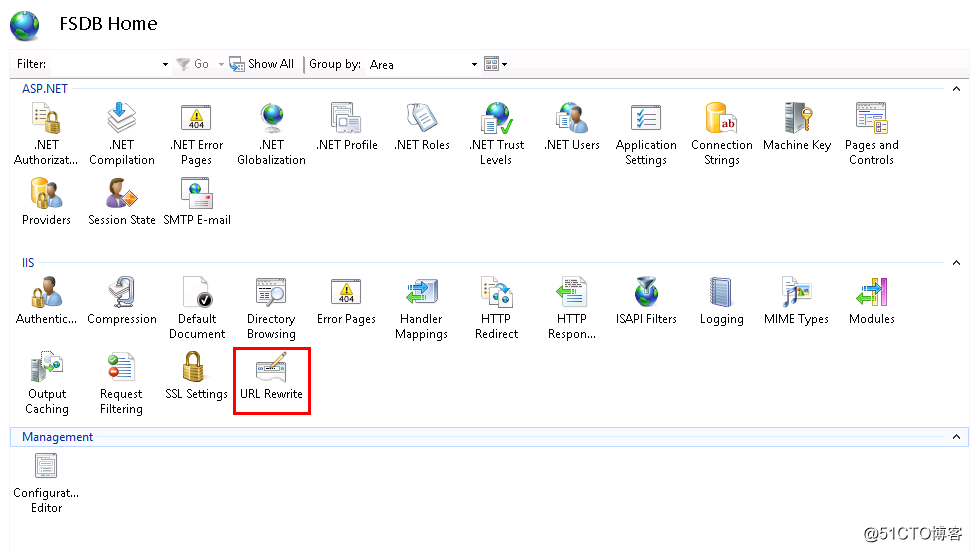This screenshot has width=972, height=552.
Task: Open .NET Compilation feature
Action: click(122, 134)
